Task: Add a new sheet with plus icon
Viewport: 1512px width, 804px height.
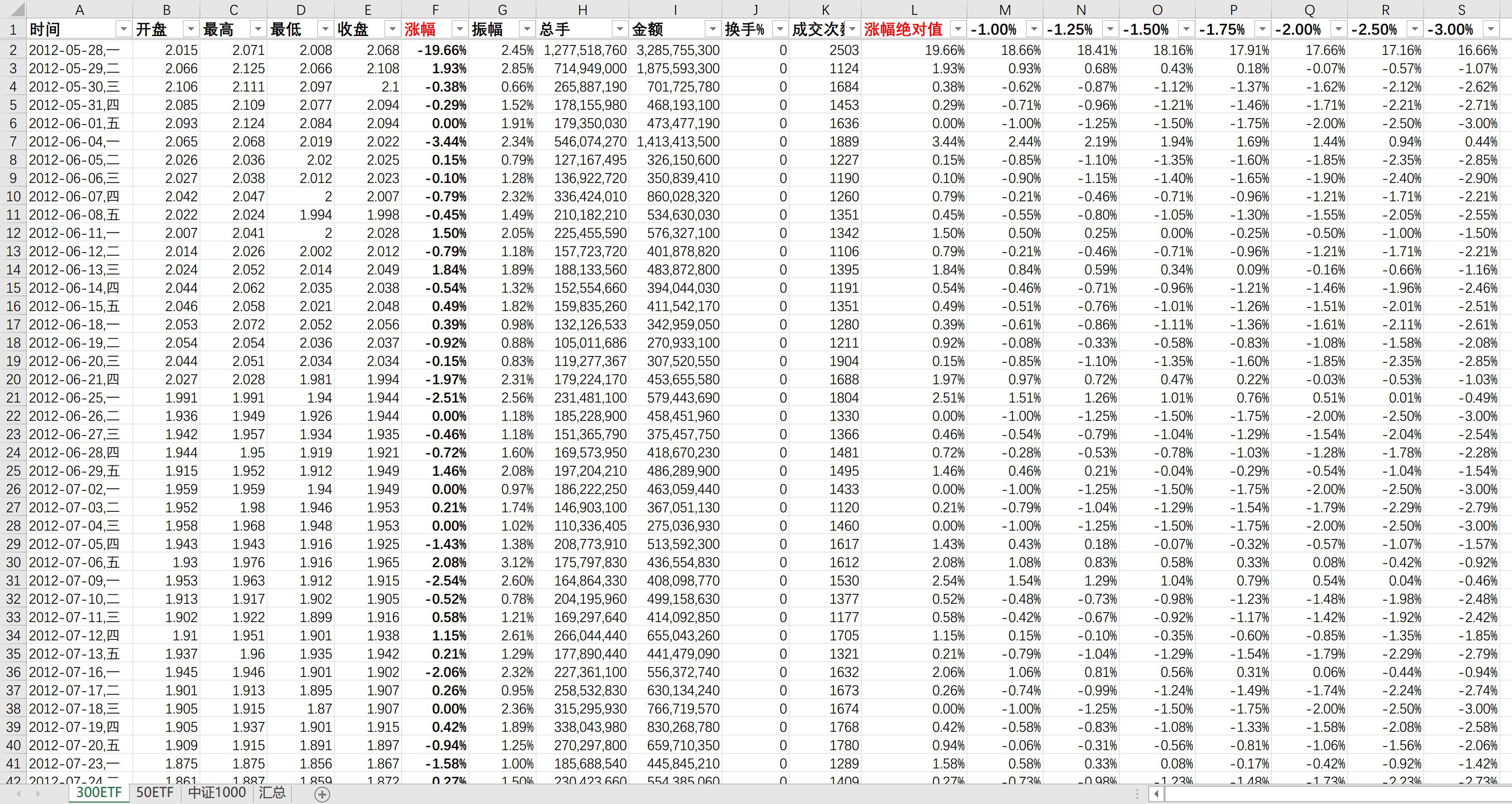Action: pos(322,794)
